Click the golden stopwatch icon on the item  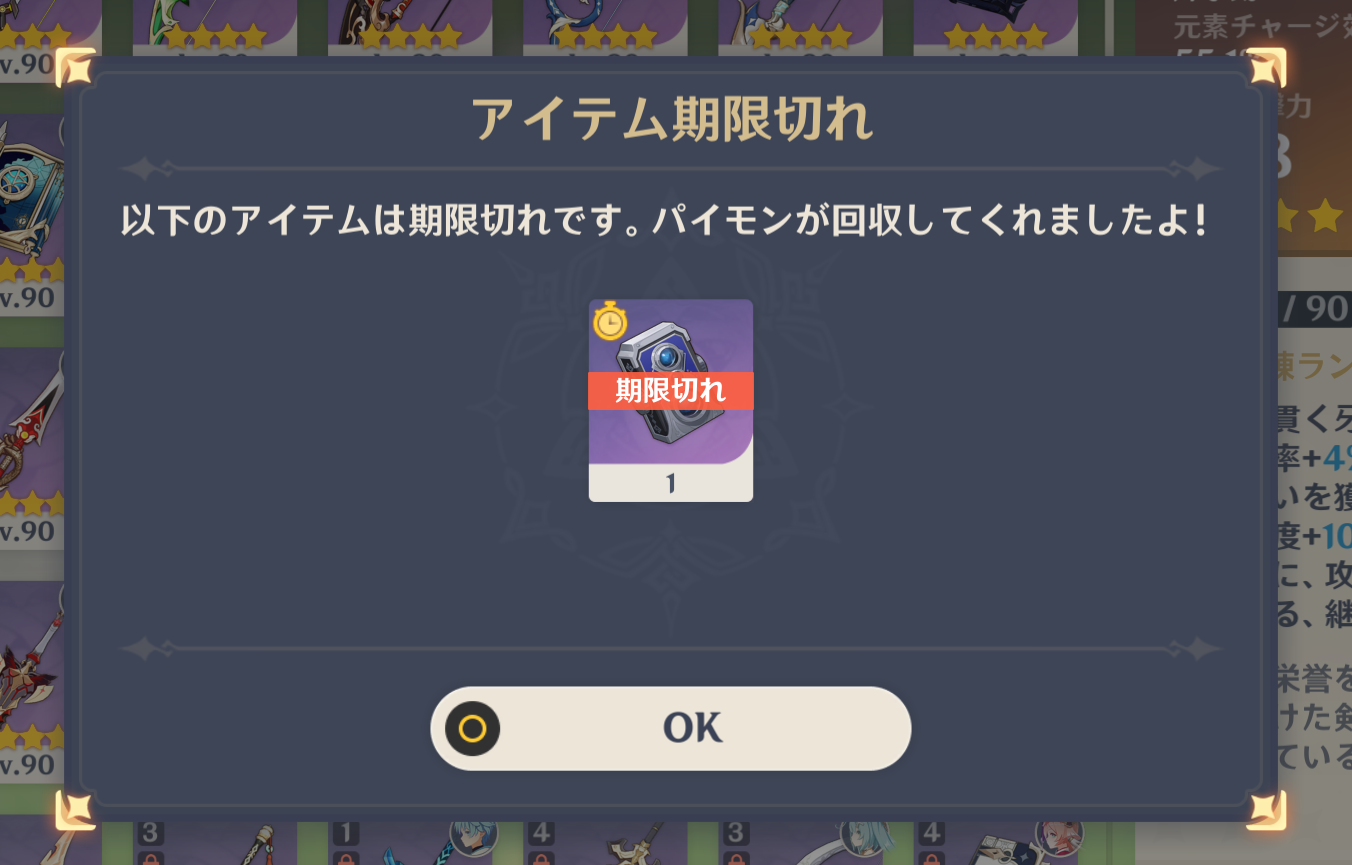pyautogui.click(x=610, y=321)
